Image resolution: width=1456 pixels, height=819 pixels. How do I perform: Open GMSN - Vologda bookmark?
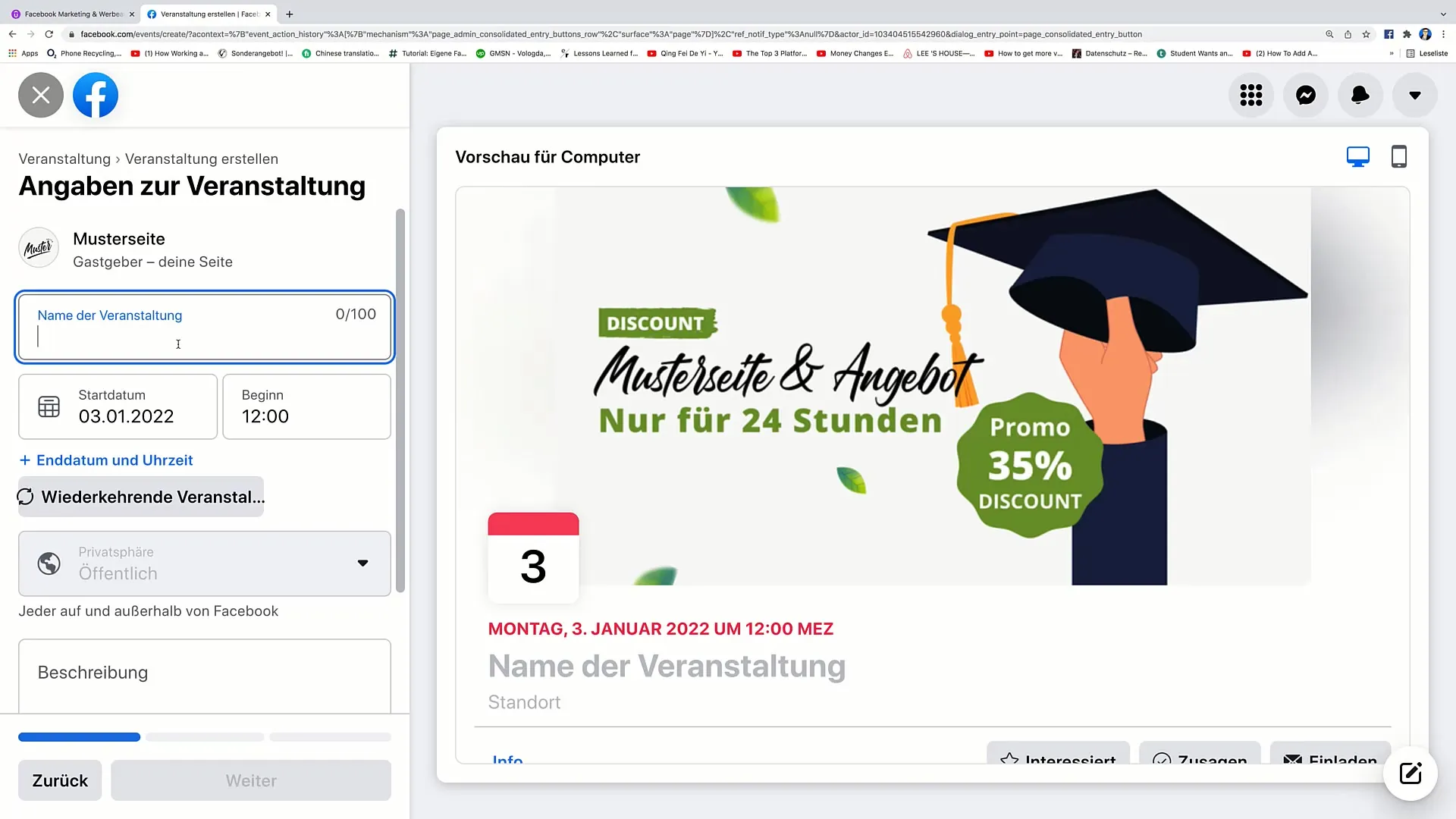[513, 54]
